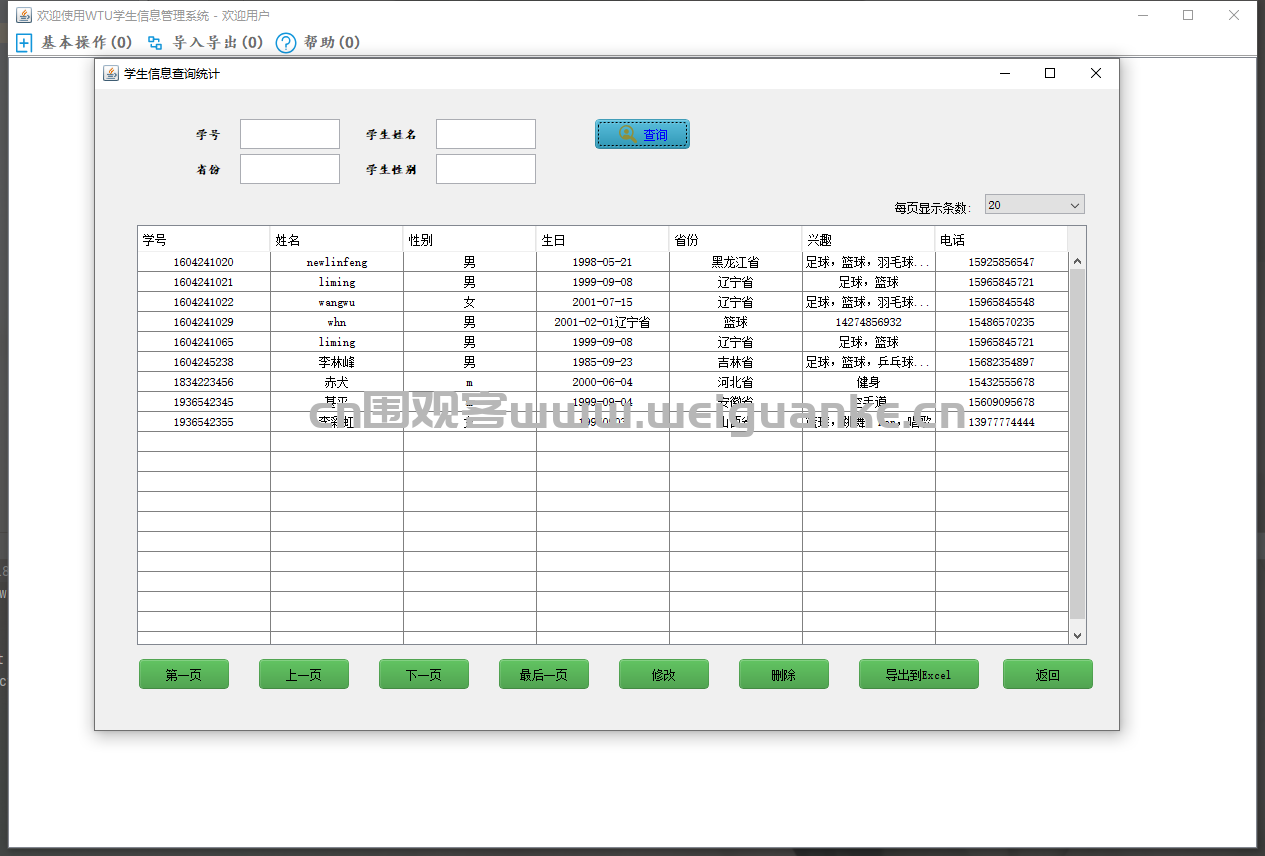
Task: Focus the 学生性别 text field
Action: (486, 169)
